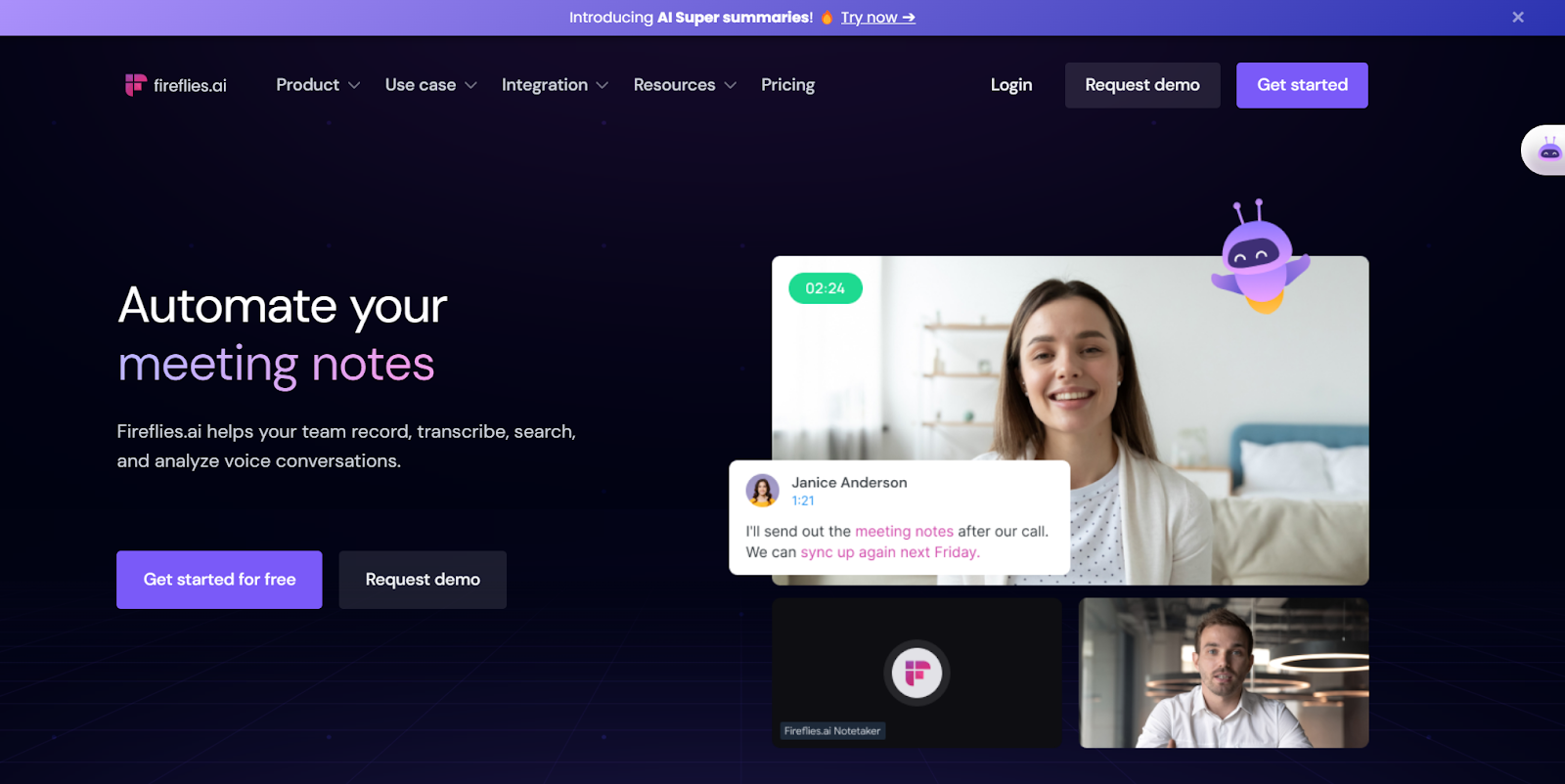Click the purple robot mascot above the video
This screenshot has width=1565, height=784.
(x=1260, y=256)
